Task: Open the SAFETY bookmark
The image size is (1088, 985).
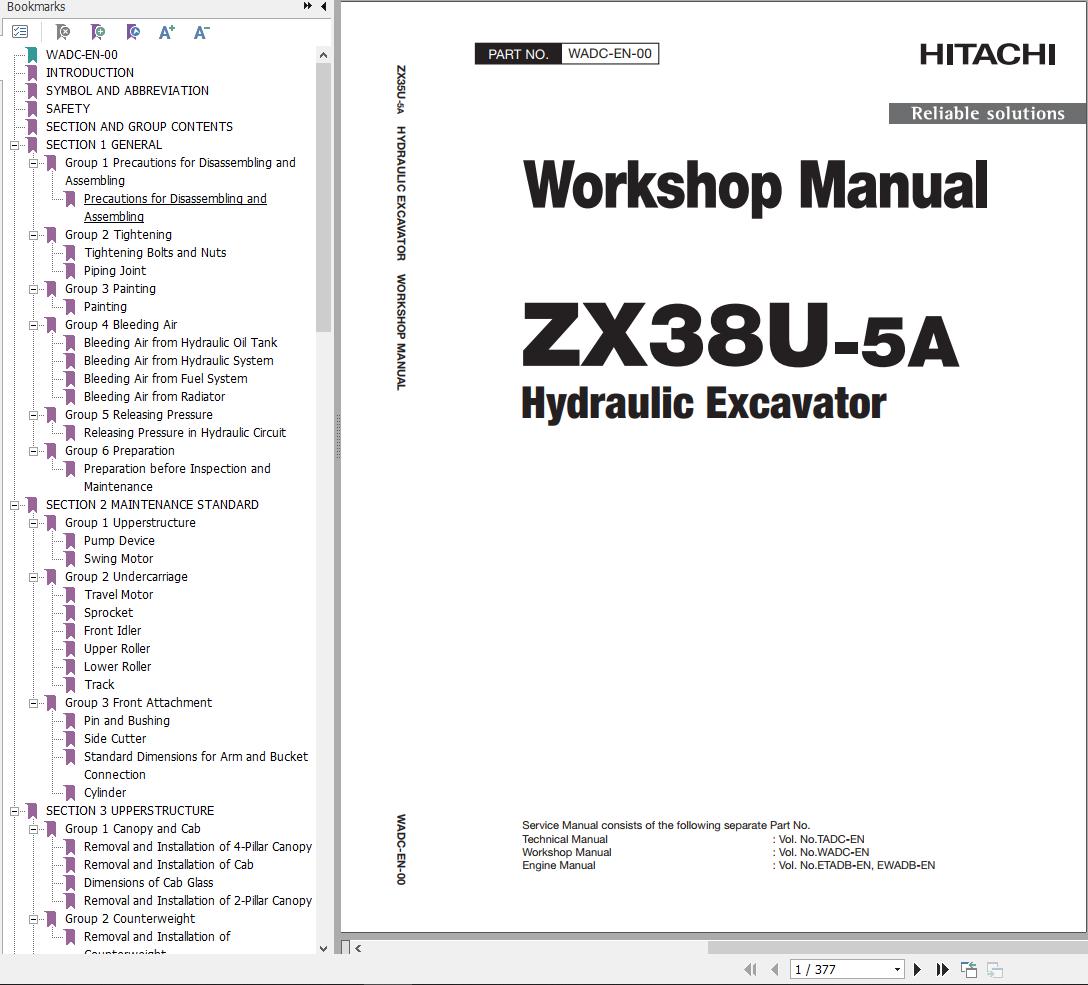Action: [67, 108]
